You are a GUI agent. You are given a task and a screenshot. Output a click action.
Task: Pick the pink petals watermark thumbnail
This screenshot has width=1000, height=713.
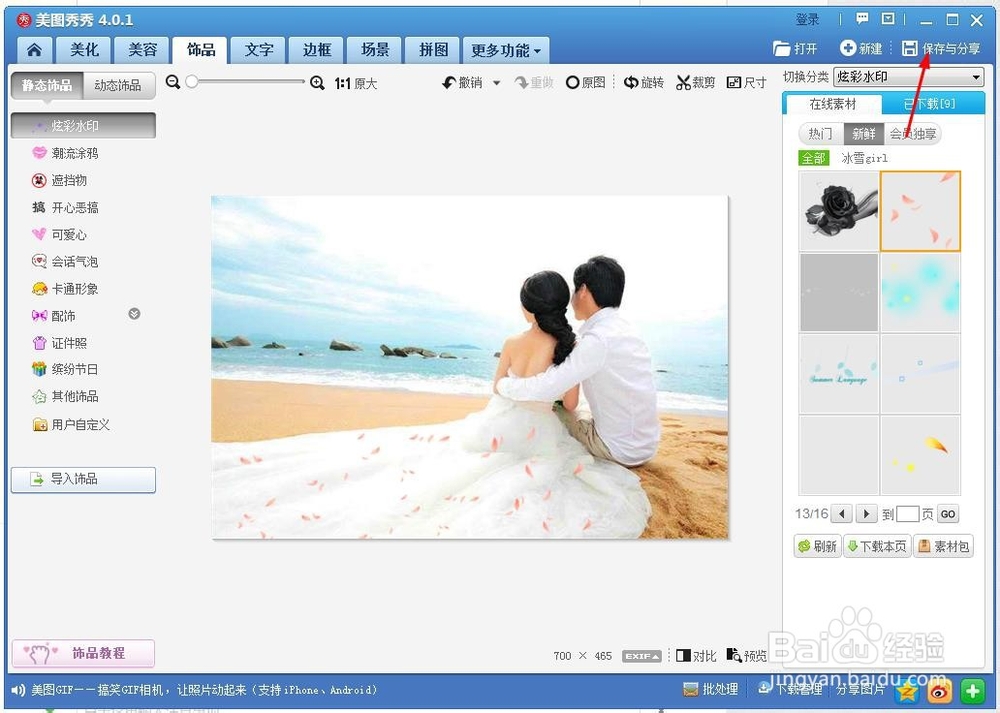(x=920, y=210)
